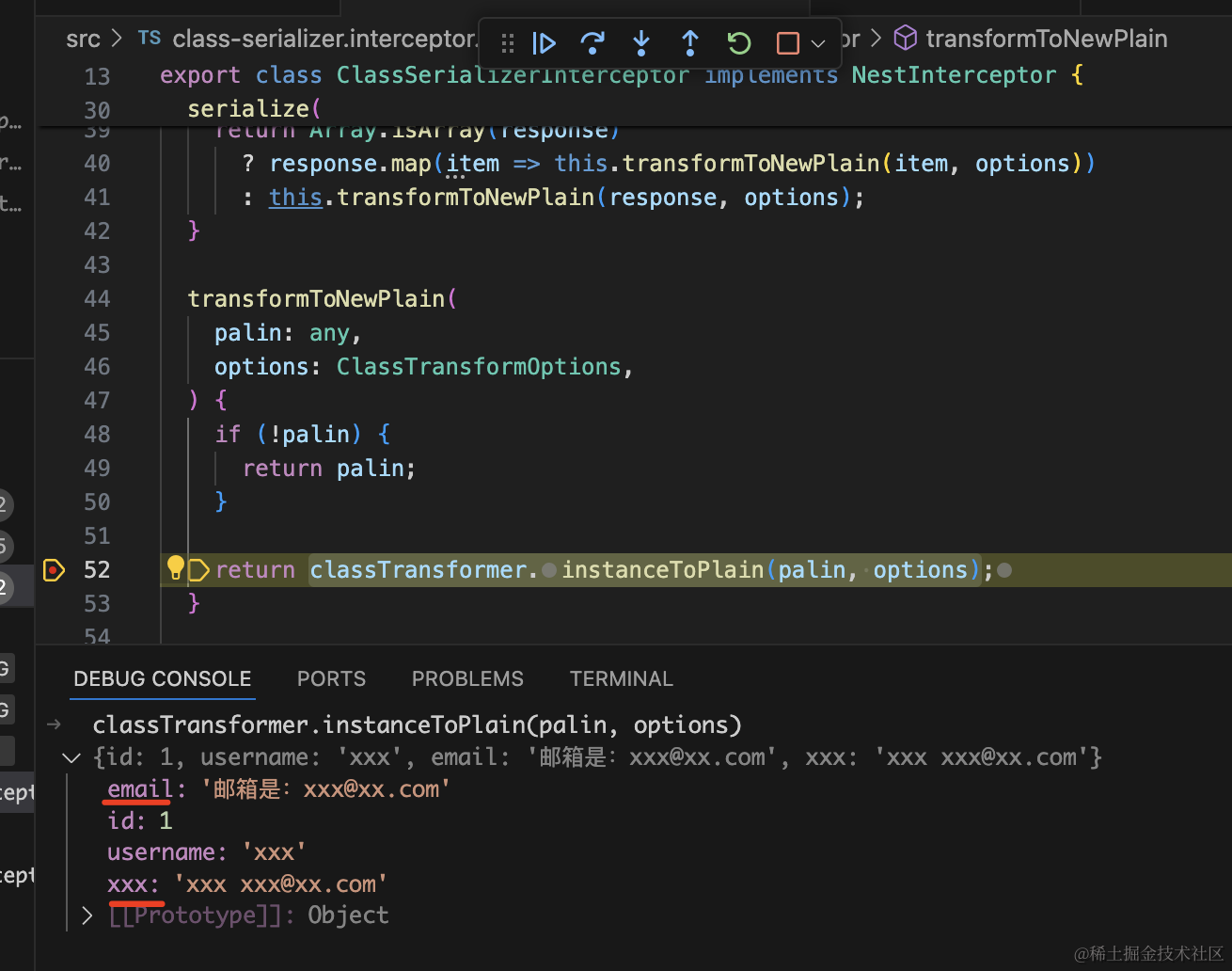Open the lightbulb code actions on line 52
This screenshot has height=971, width=1232.
[x=175, y=567]
